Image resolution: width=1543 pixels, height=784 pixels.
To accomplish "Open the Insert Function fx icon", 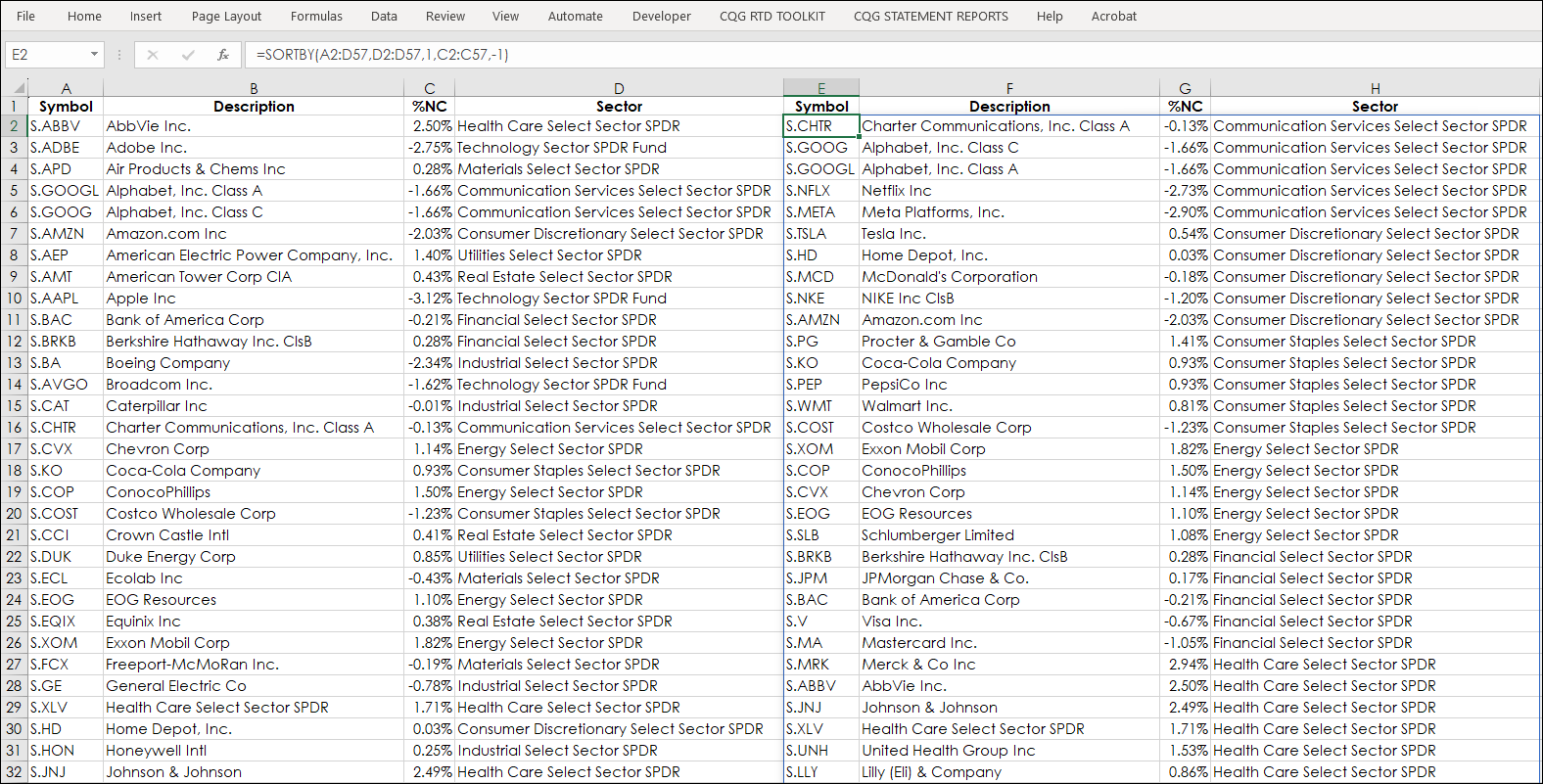I will 223,55.
